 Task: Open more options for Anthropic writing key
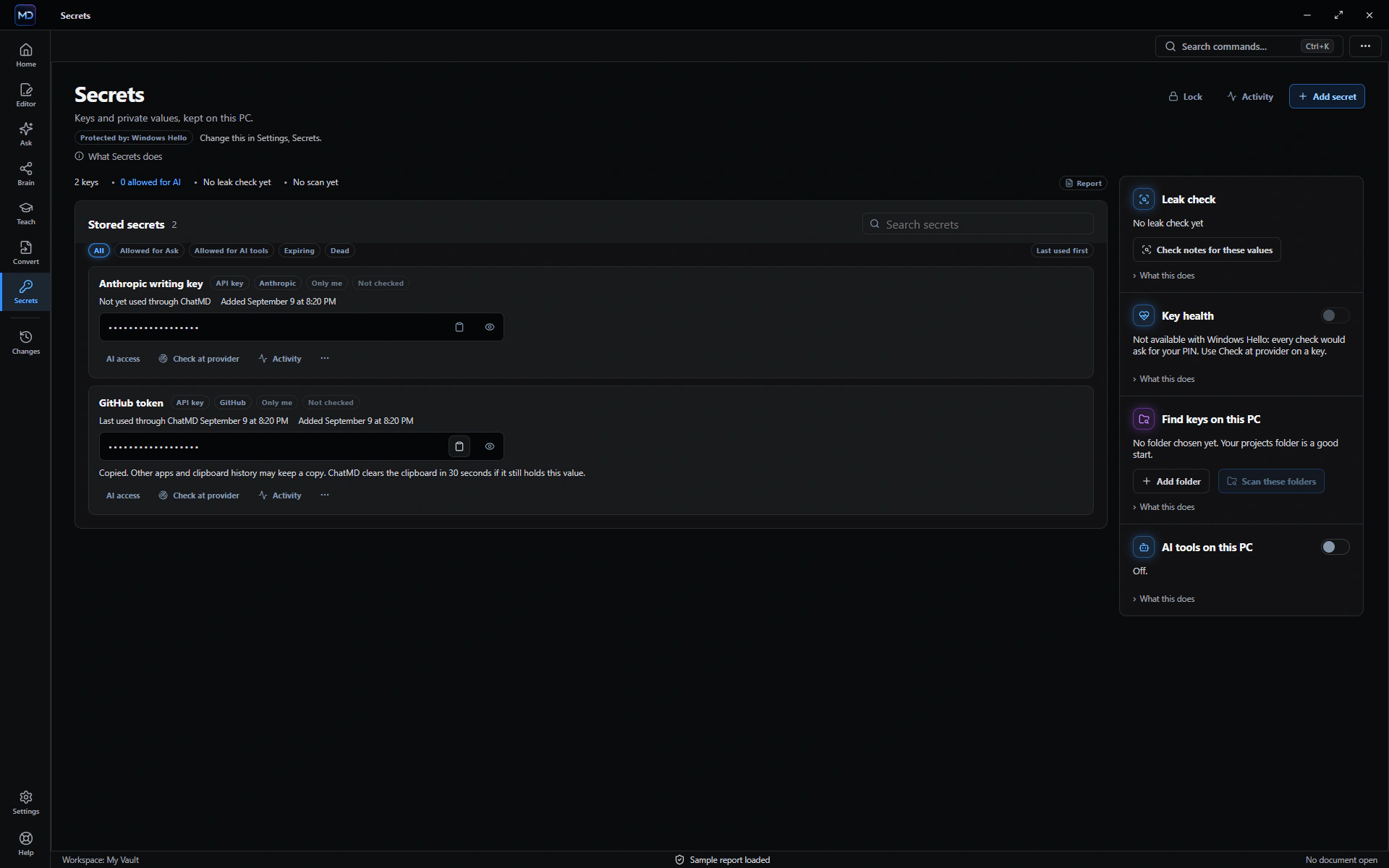coord(325,358)
